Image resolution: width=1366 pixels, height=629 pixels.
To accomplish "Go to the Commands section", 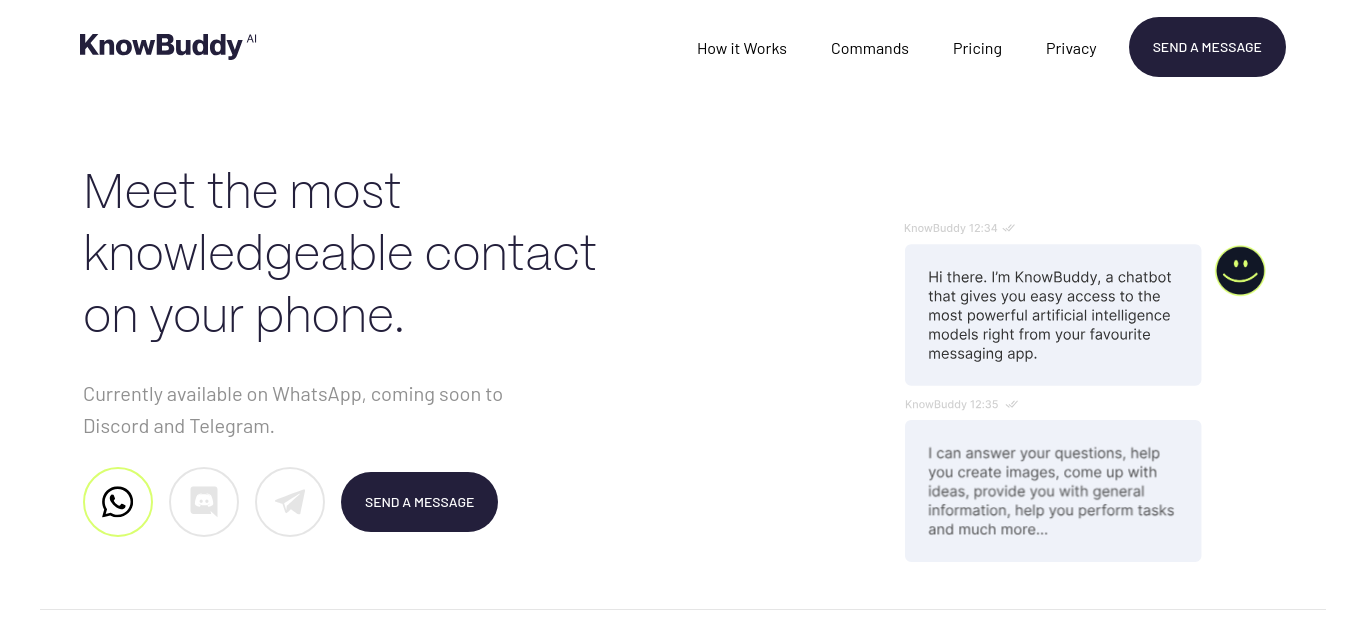I will [870, 48].
